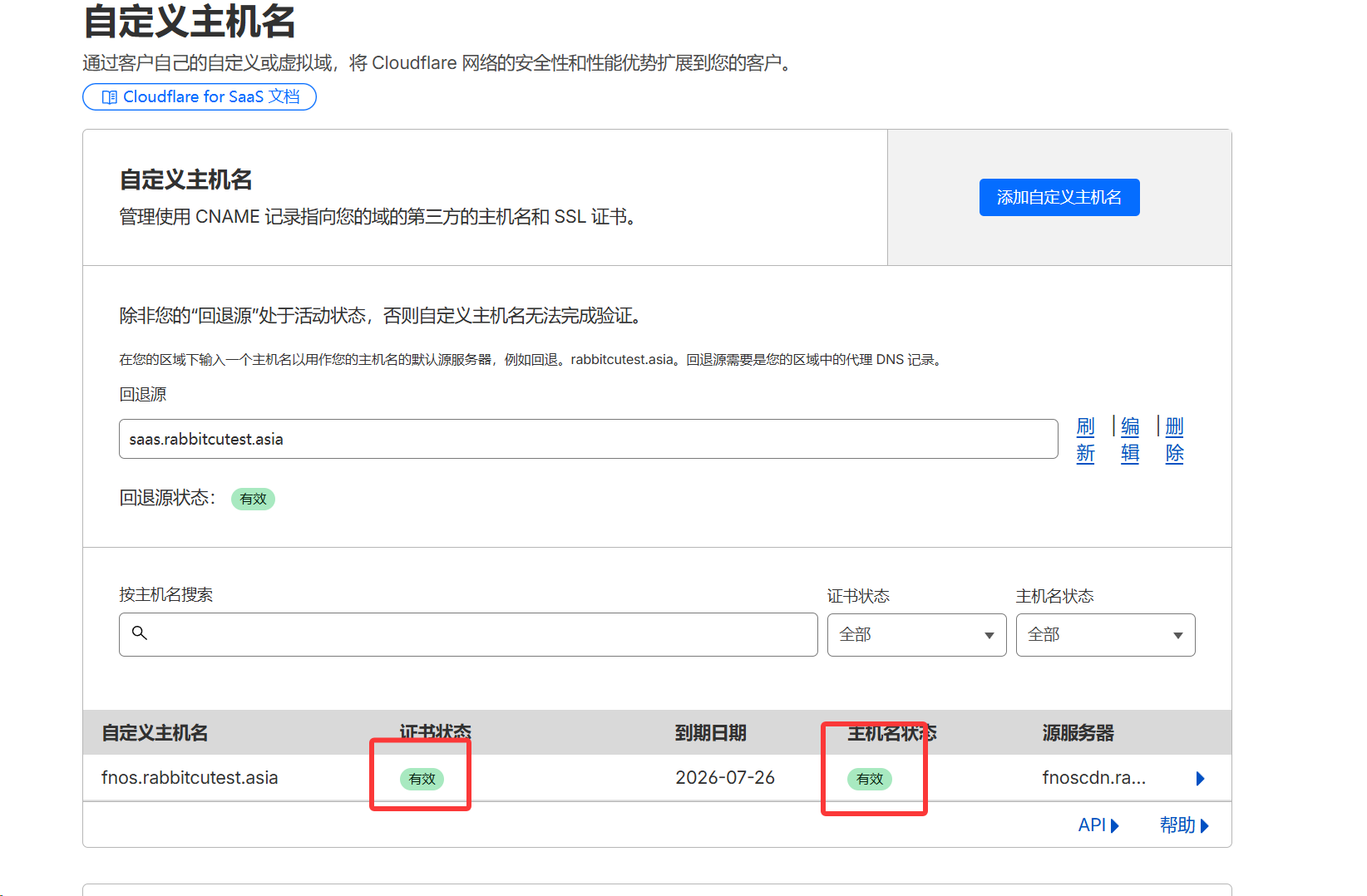Click the magnifier search icon
Viewport: 1367px width, 896px height.
(140, 633)
